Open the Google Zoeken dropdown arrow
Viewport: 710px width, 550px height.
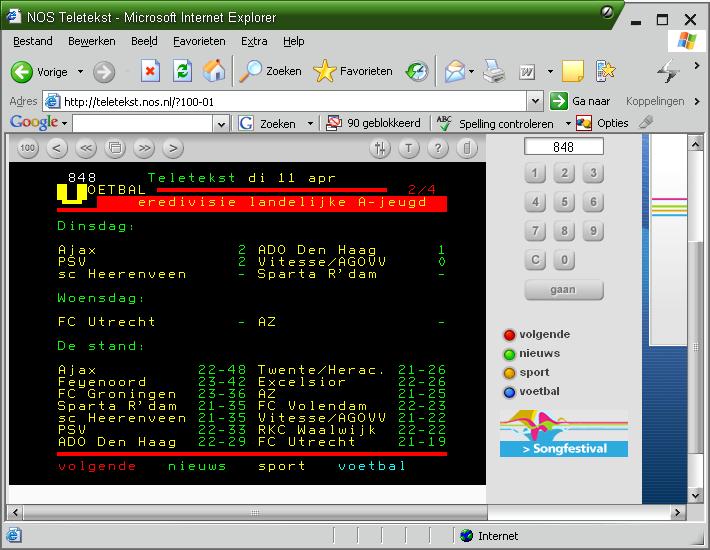coord(310,123)
